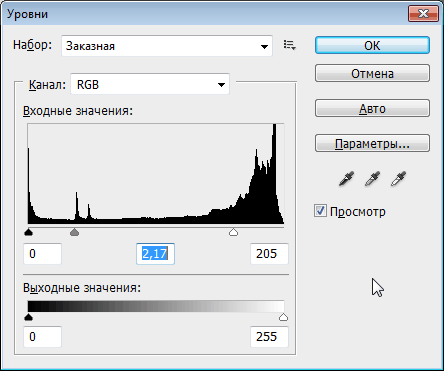Click the Авто button

coord(372,108)
